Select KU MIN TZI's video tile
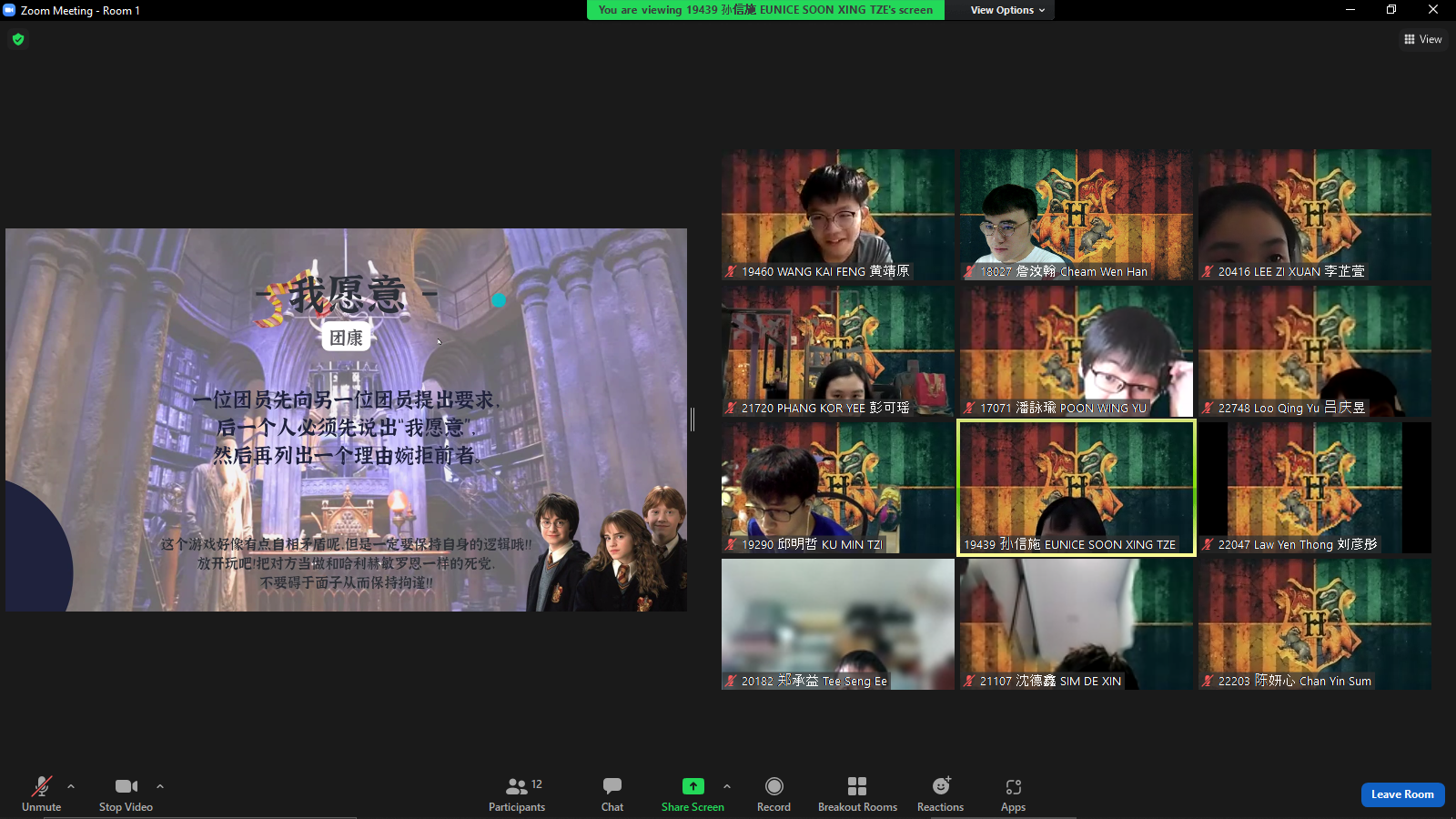This screenshot has height=819, width=1456. click(x=838, y=488)
